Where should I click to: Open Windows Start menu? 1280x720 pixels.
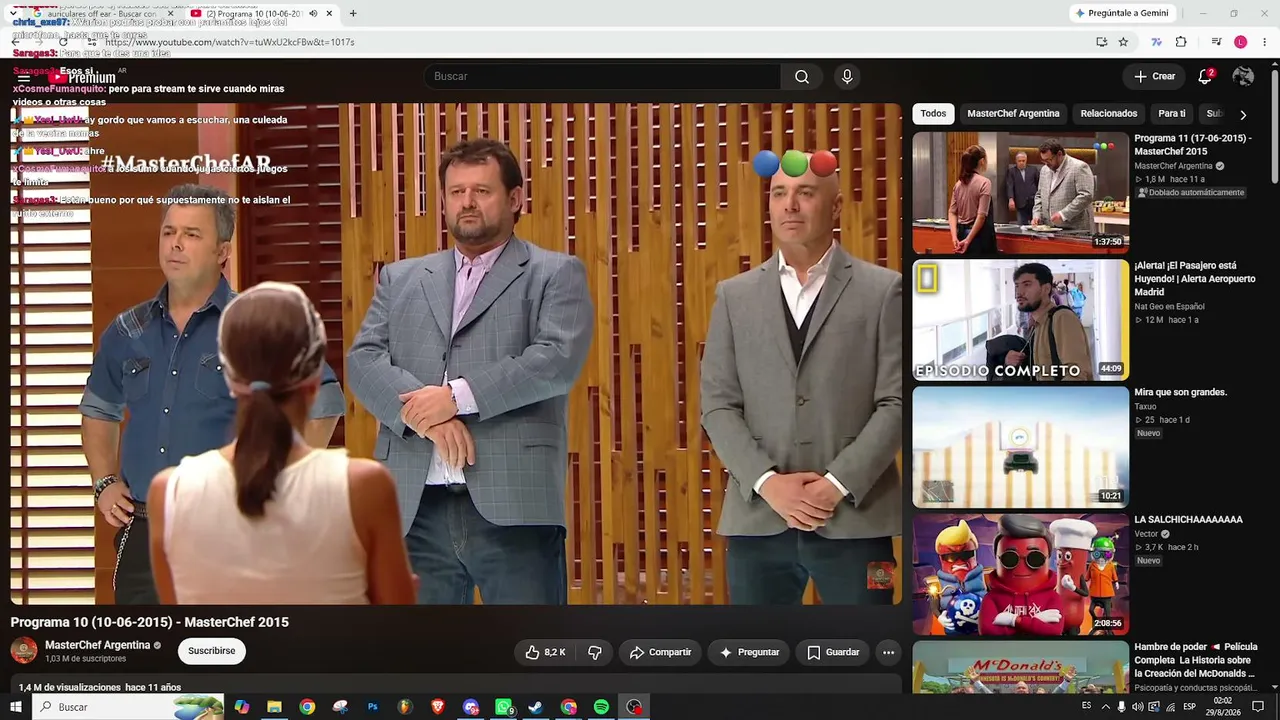pyautogui.click(x=16, y=707)
